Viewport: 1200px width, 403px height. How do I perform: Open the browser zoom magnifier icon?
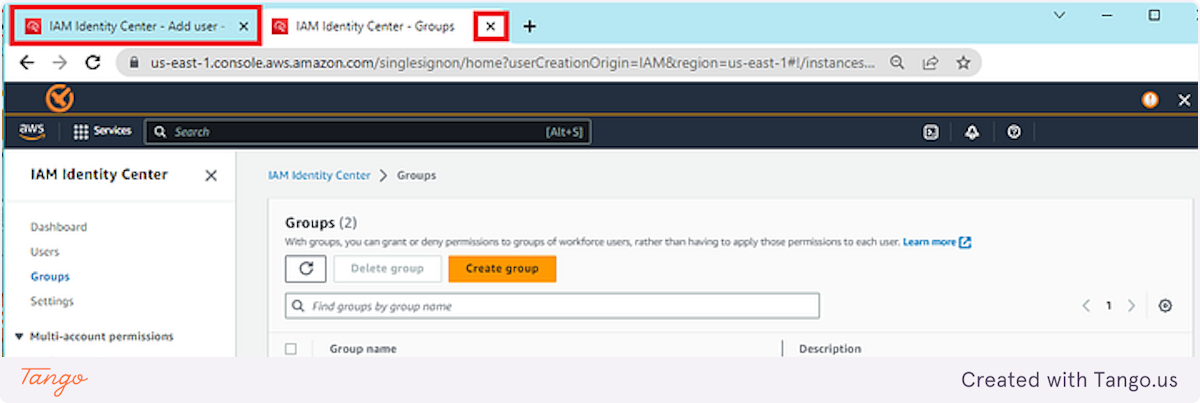point(898,62)
